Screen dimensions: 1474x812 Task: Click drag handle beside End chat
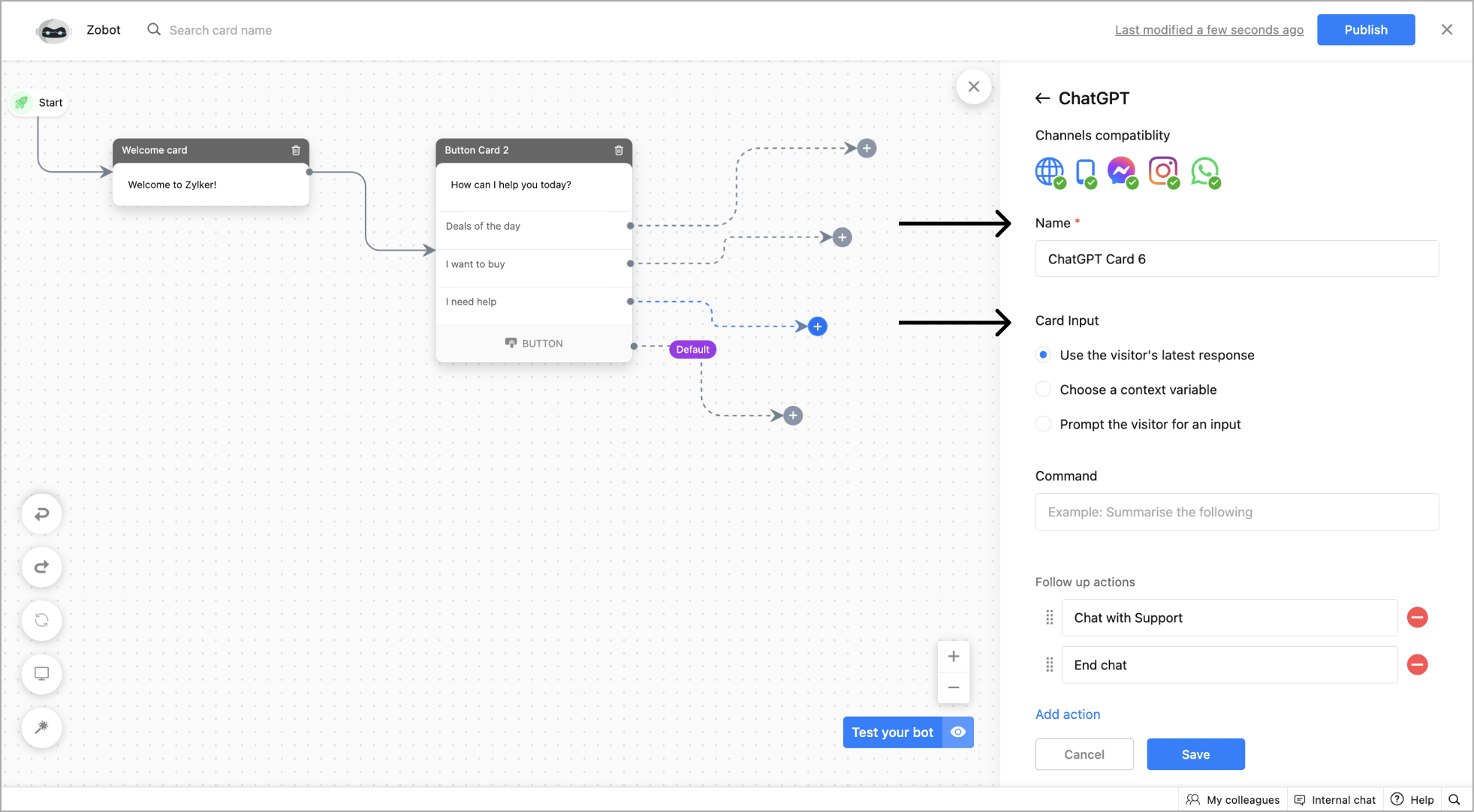pyautogui.click(x=1050, y=665)
